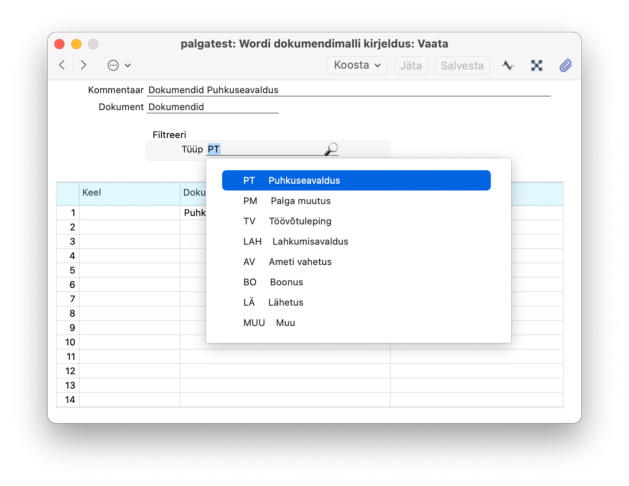The image size is (629, 486).
Task: Open the activity history waveform icon
Action: coord(508,65)
